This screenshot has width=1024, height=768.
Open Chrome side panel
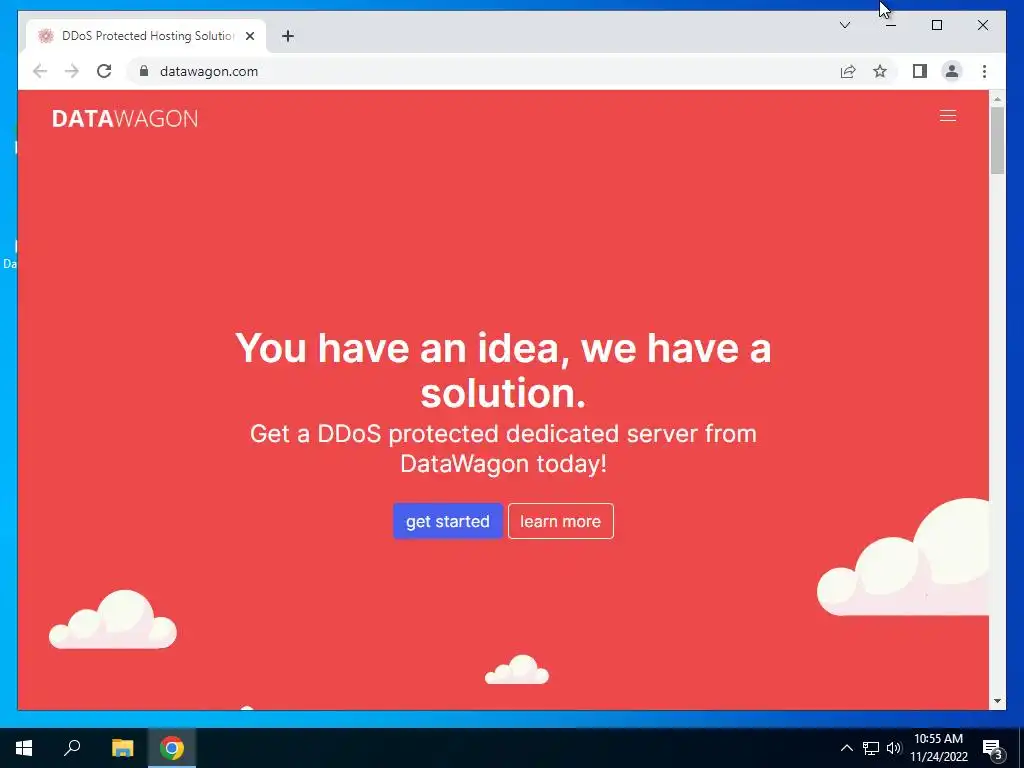click(920, 71)
